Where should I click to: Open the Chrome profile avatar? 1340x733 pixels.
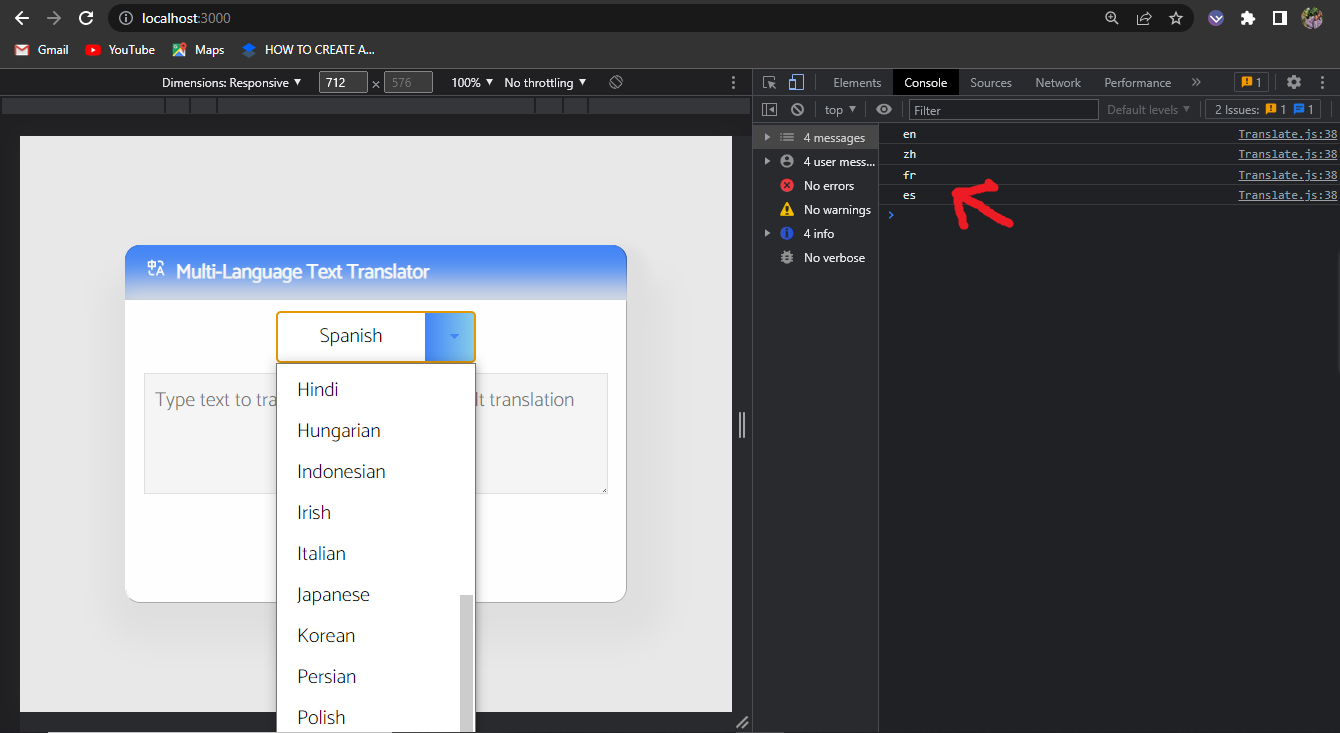pos(1312,18)
